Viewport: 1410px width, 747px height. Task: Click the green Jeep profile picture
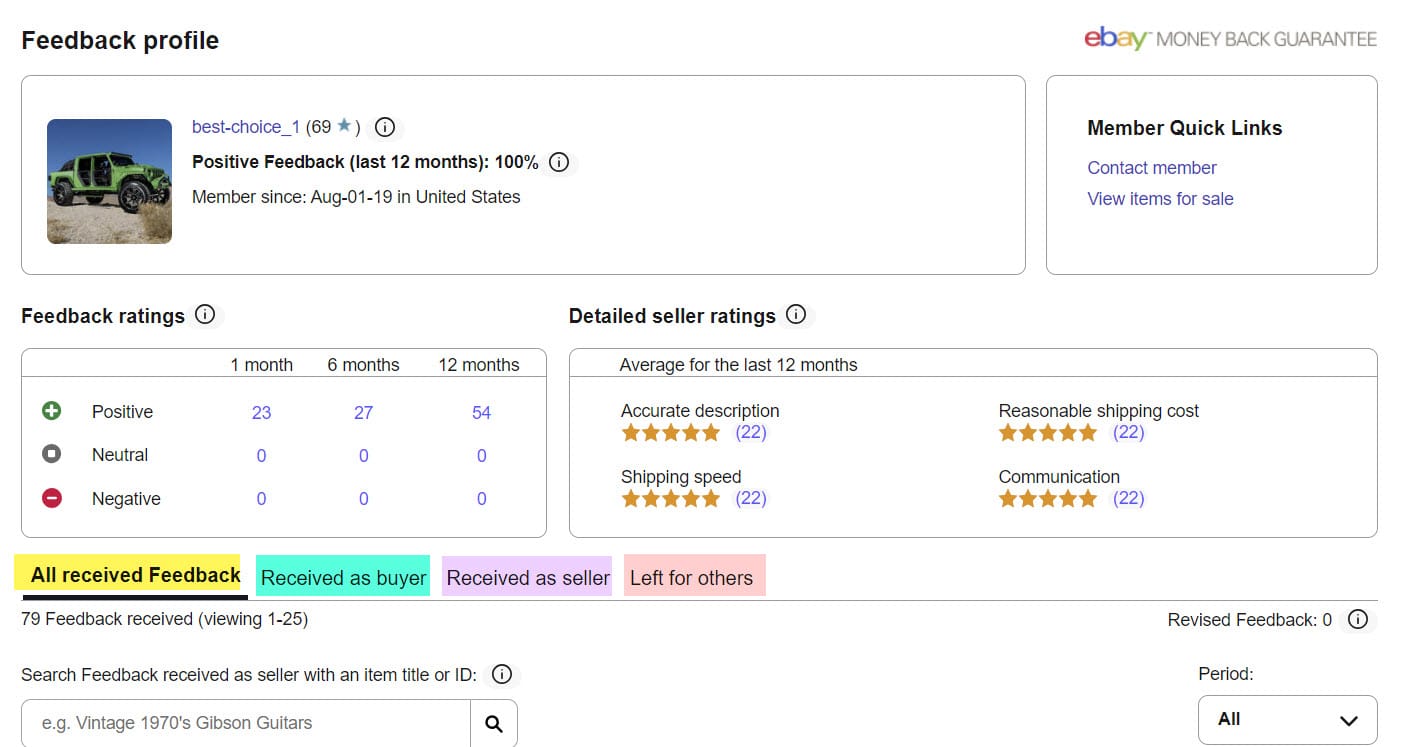click(x=109, y=181)
